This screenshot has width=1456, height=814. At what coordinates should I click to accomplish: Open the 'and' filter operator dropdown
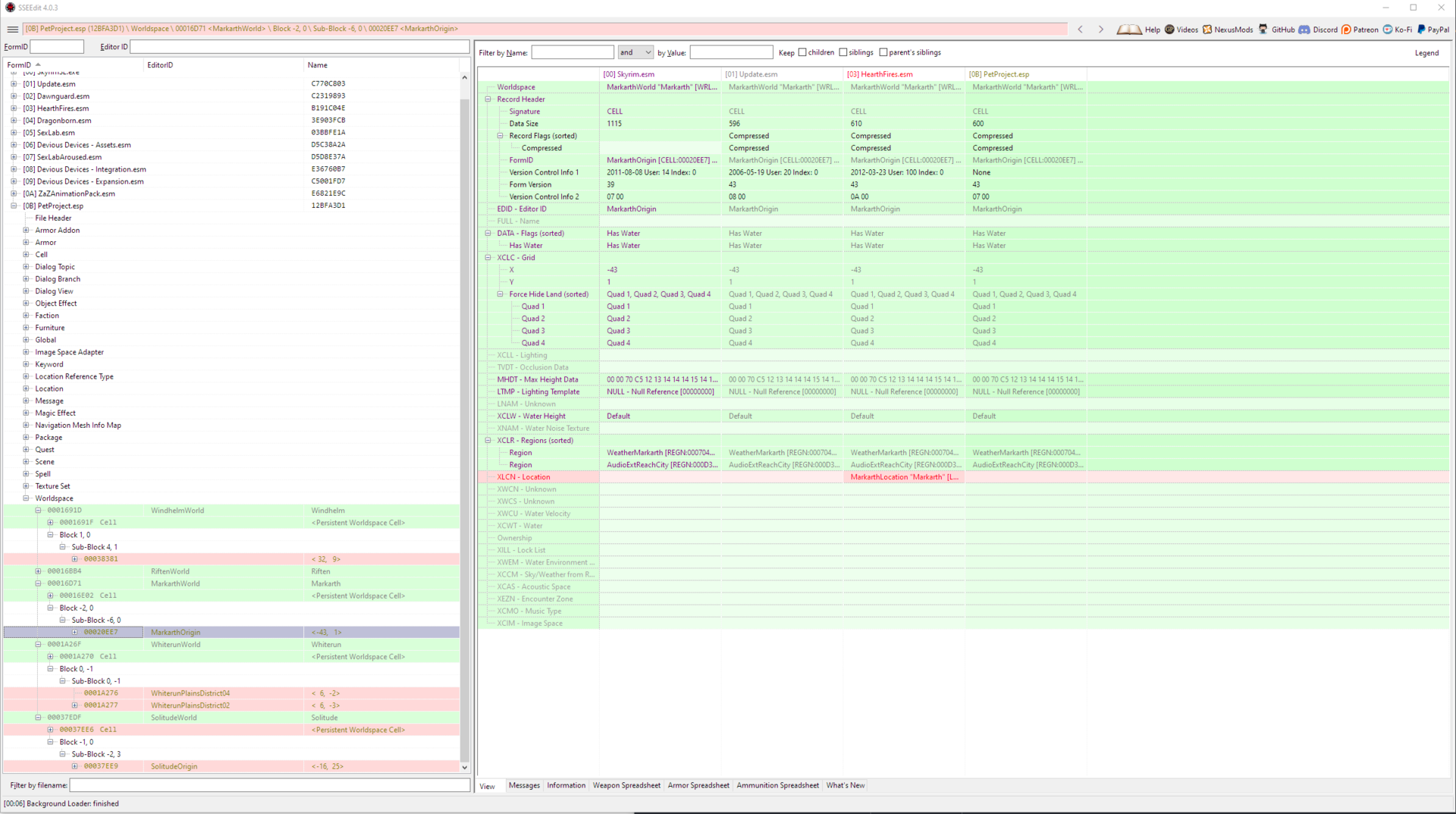[635, 52]
